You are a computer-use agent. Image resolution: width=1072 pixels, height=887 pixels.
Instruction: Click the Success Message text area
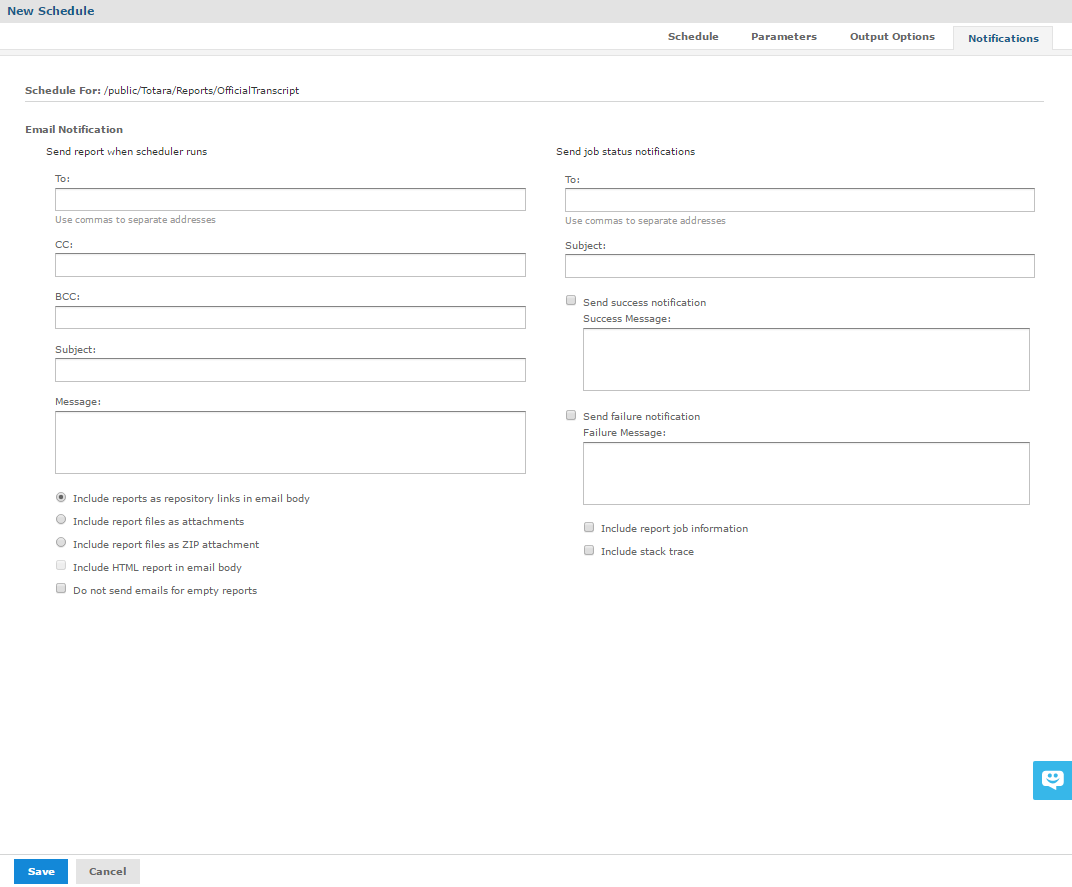pyautogui.click(x=806, y=359)
